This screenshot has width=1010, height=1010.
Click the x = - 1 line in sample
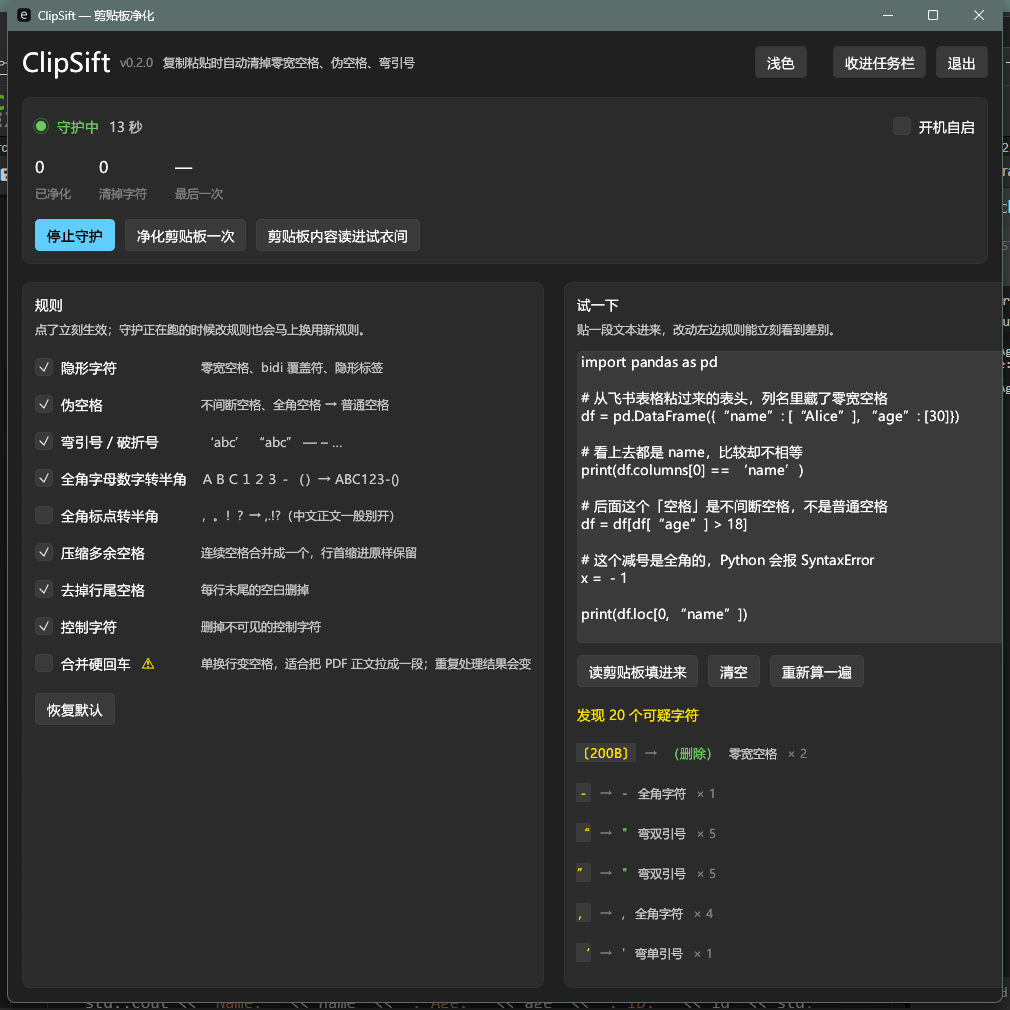pos(604,578)
